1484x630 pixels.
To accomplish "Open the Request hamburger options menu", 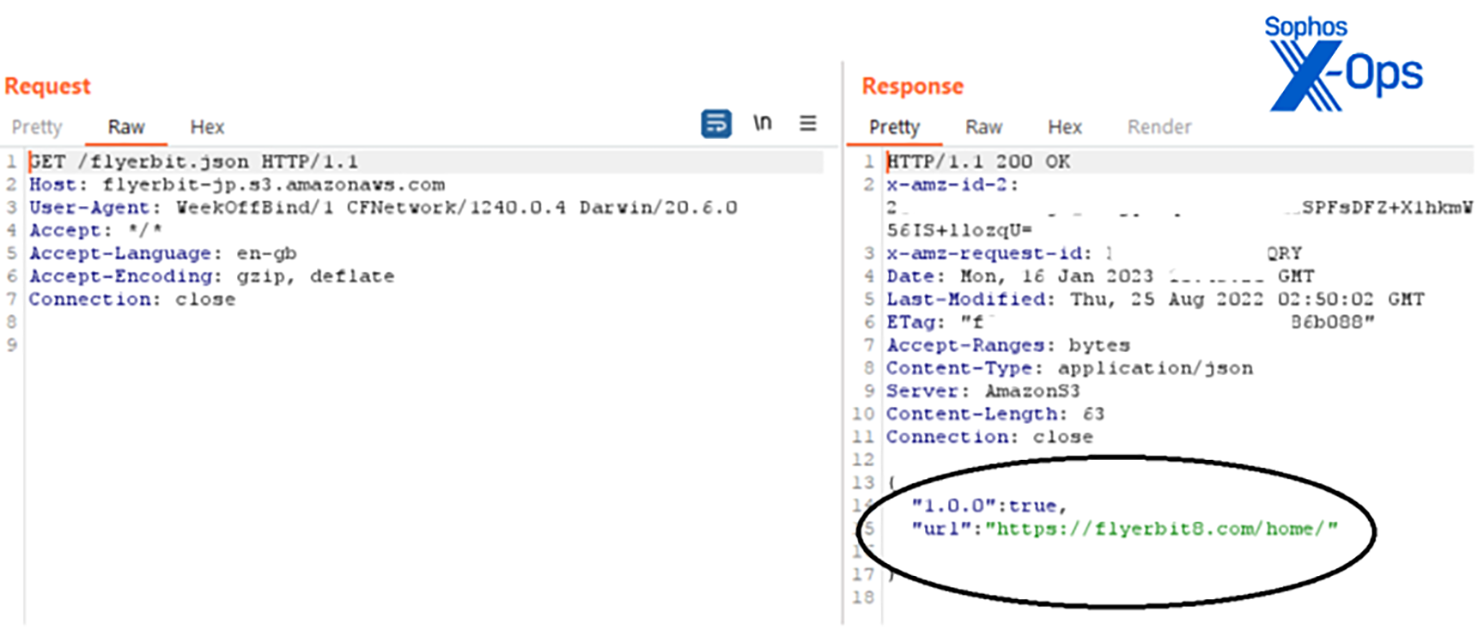I will (x=808, y=124).
